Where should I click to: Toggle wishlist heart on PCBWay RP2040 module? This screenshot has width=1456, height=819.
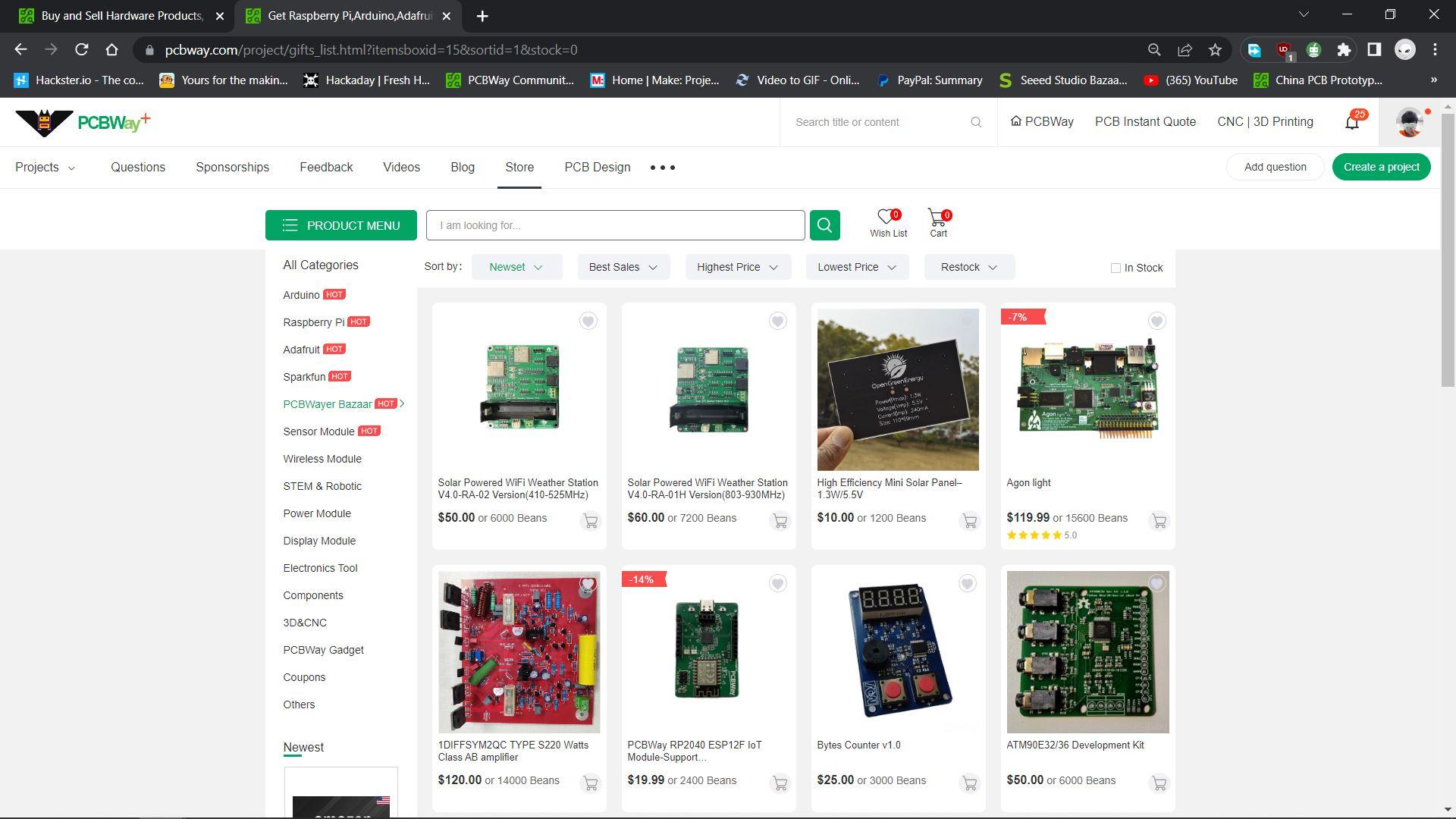[777, 584]
